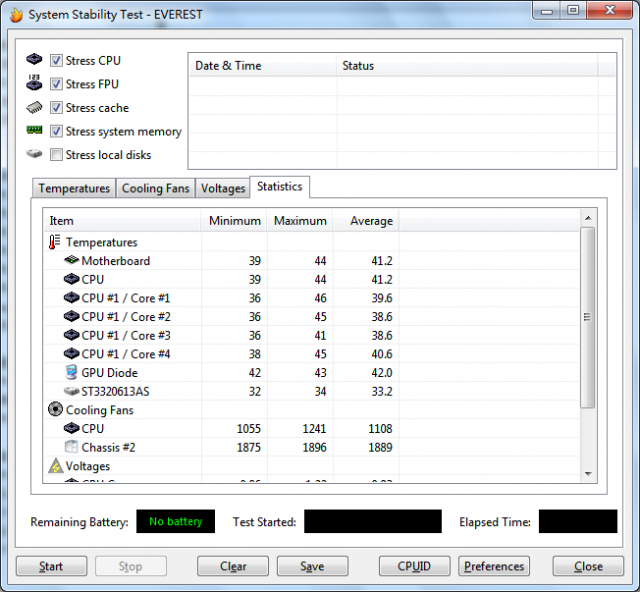Click the statistics list scroll up arrow
Screen dimensions: 640x592
coord(588,218)
